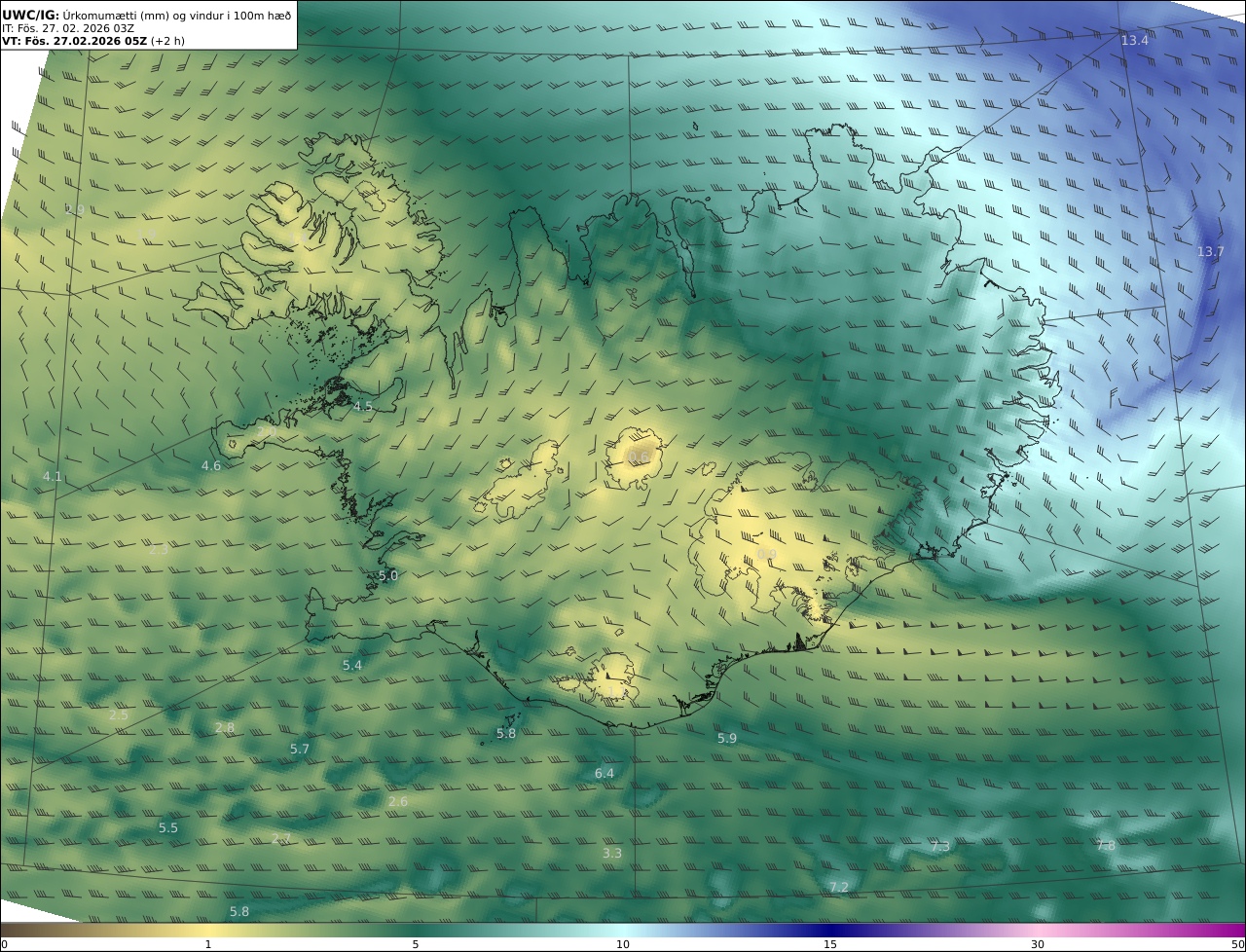The height and width of the screenshot is (952, 1246).
Task: Click the 50 tick label on the color scale
Action: (1238, 944)
